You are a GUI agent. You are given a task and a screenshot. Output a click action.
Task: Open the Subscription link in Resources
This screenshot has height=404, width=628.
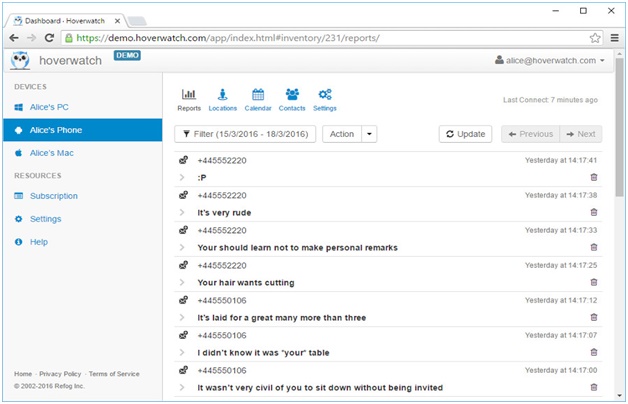(54, 196)
